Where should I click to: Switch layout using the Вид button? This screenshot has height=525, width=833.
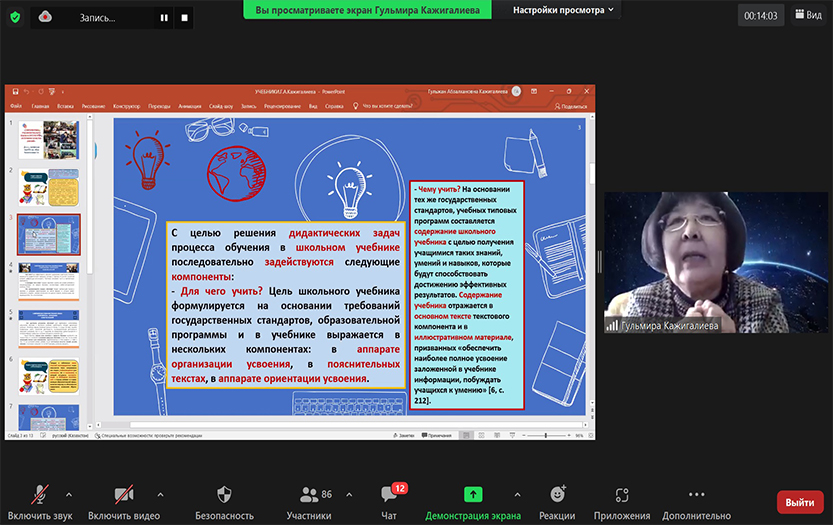[808, 15]
